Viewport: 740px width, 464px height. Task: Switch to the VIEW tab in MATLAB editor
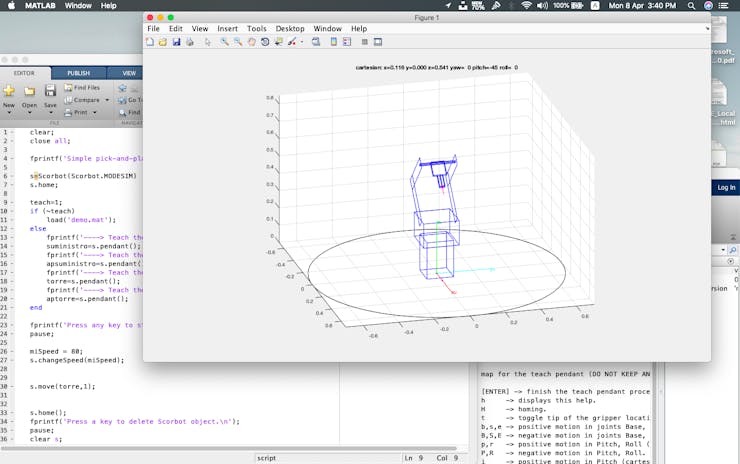tap(129, 73)
